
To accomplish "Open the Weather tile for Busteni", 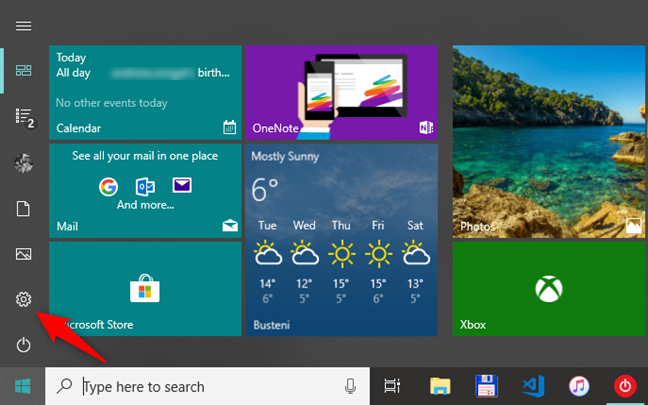I will (x=341, y=240).
